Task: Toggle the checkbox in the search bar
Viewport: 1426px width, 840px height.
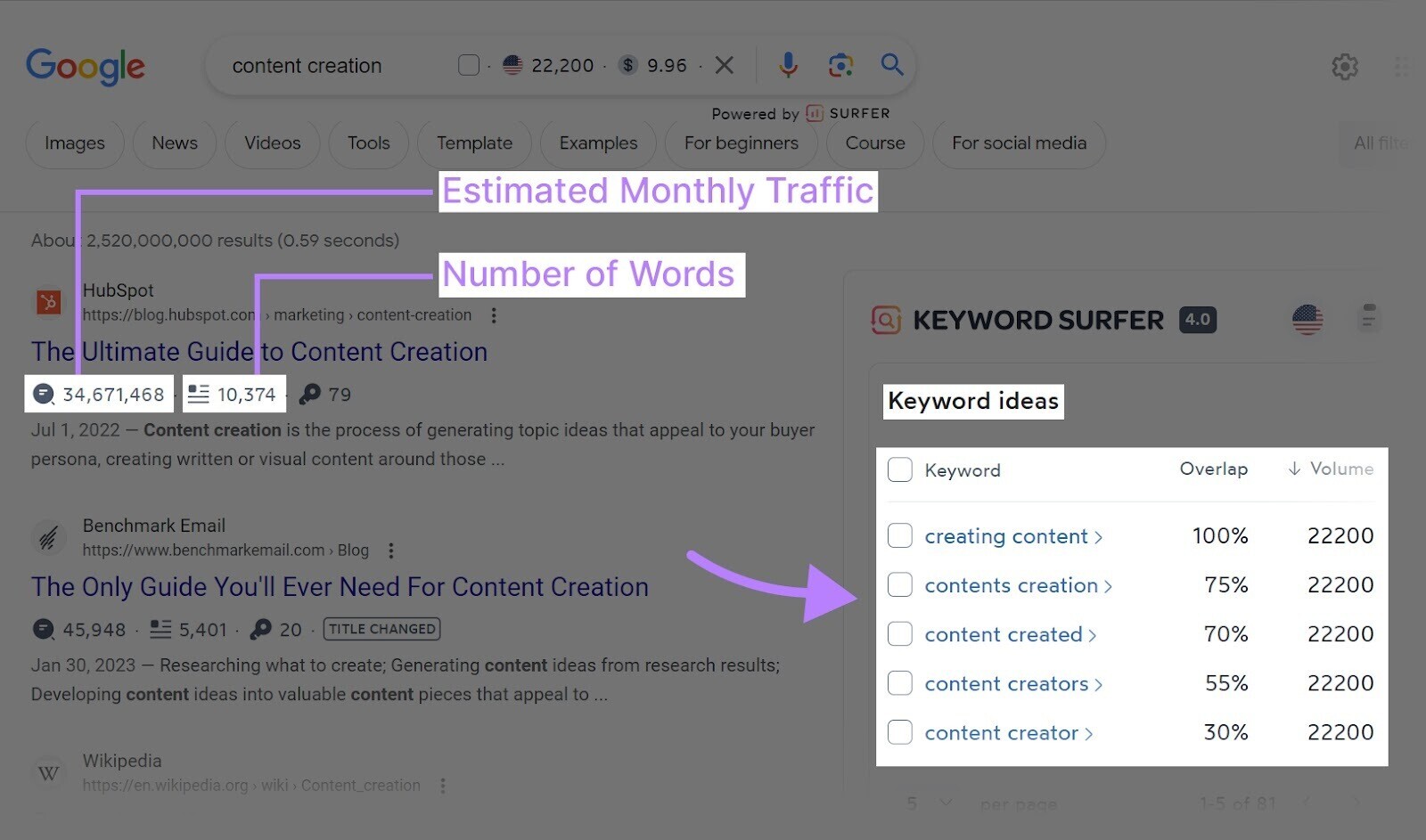Action: 469,65
